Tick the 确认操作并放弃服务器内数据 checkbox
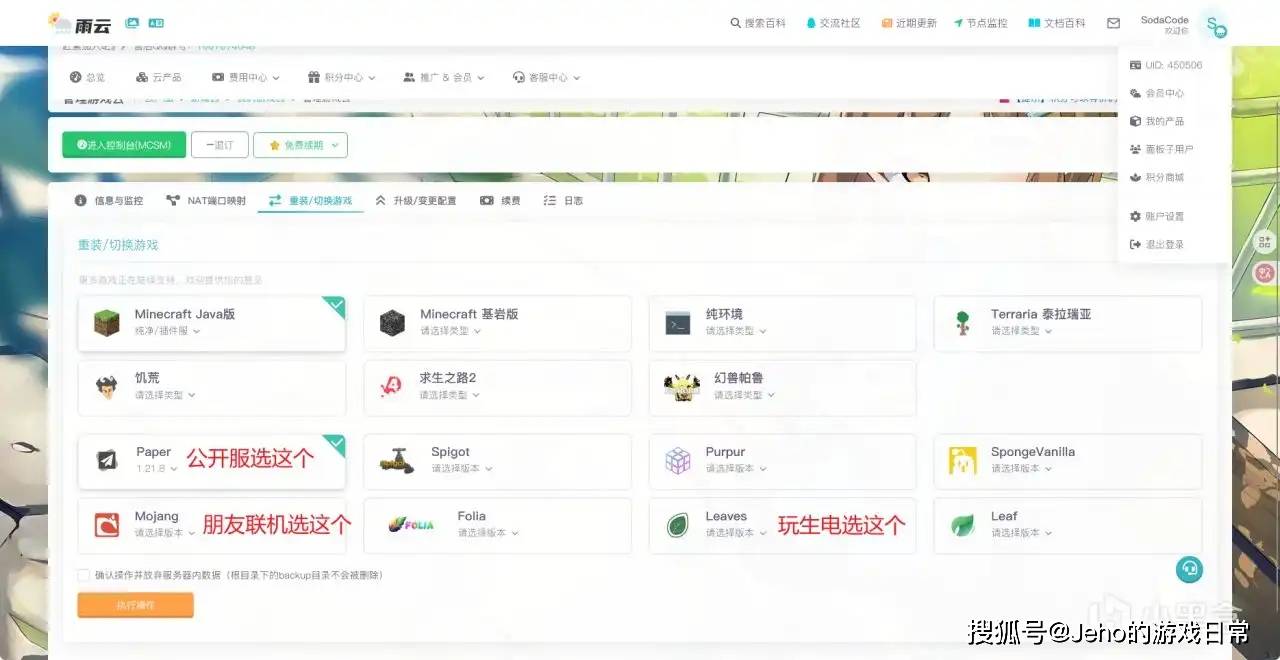 pyautogui.click(x=84, y=575)
